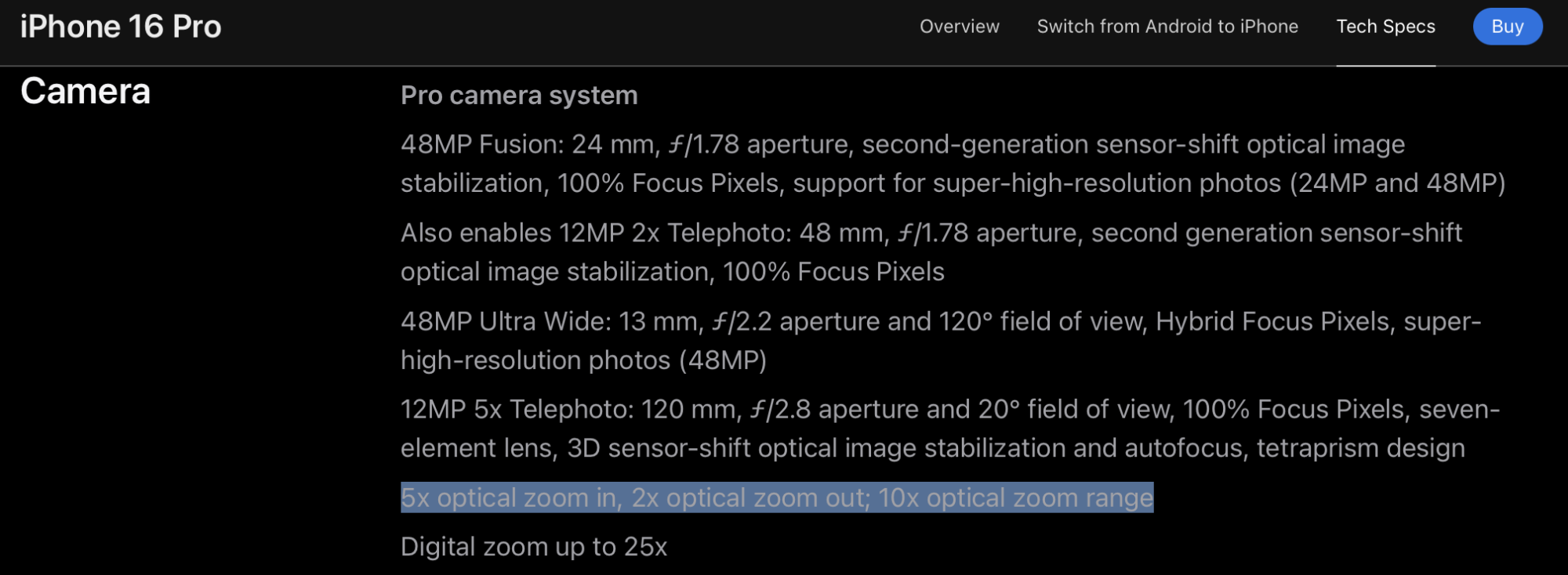
Task: Click the iPhone 16 Pro title
Action: (x=121, y=27)
